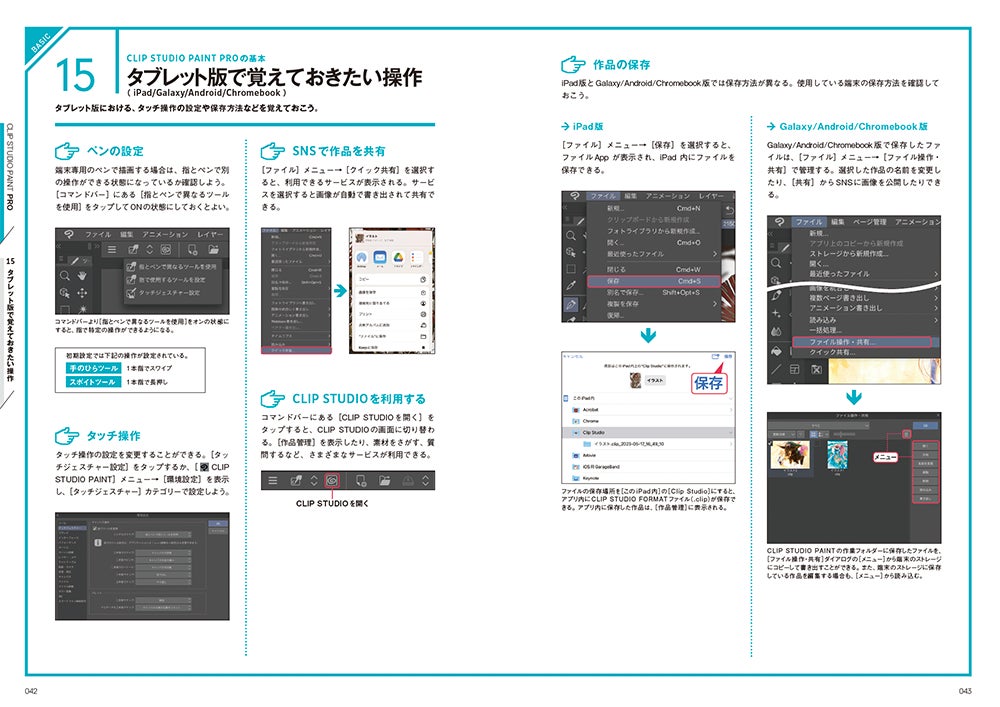Open ファイル menu in pen settings screenshot
This screenshot has height=707, width=1000.
98,235
